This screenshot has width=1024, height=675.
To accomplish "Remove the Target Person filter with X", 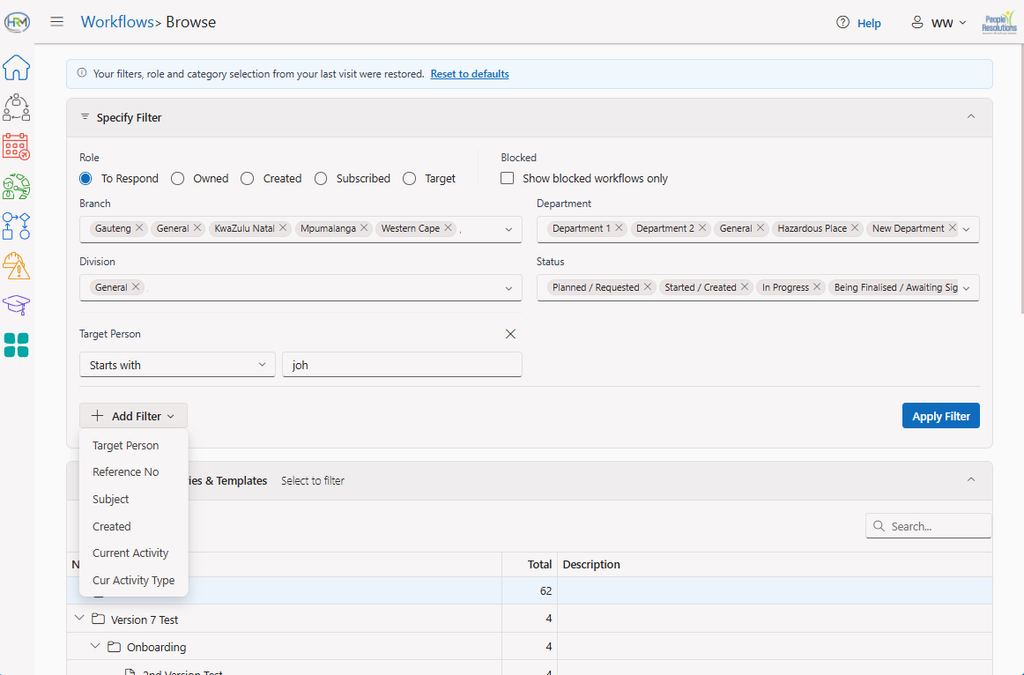I will click(510, 334).
